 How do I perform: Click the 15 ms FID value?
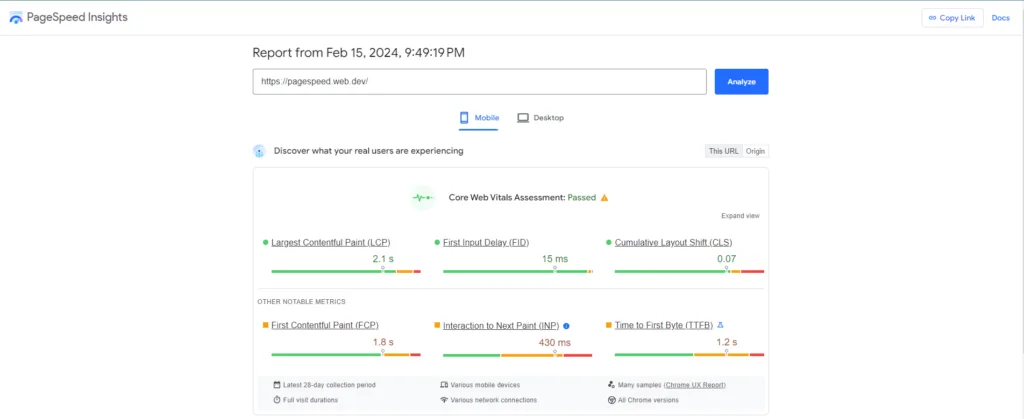tap(555, 258)
